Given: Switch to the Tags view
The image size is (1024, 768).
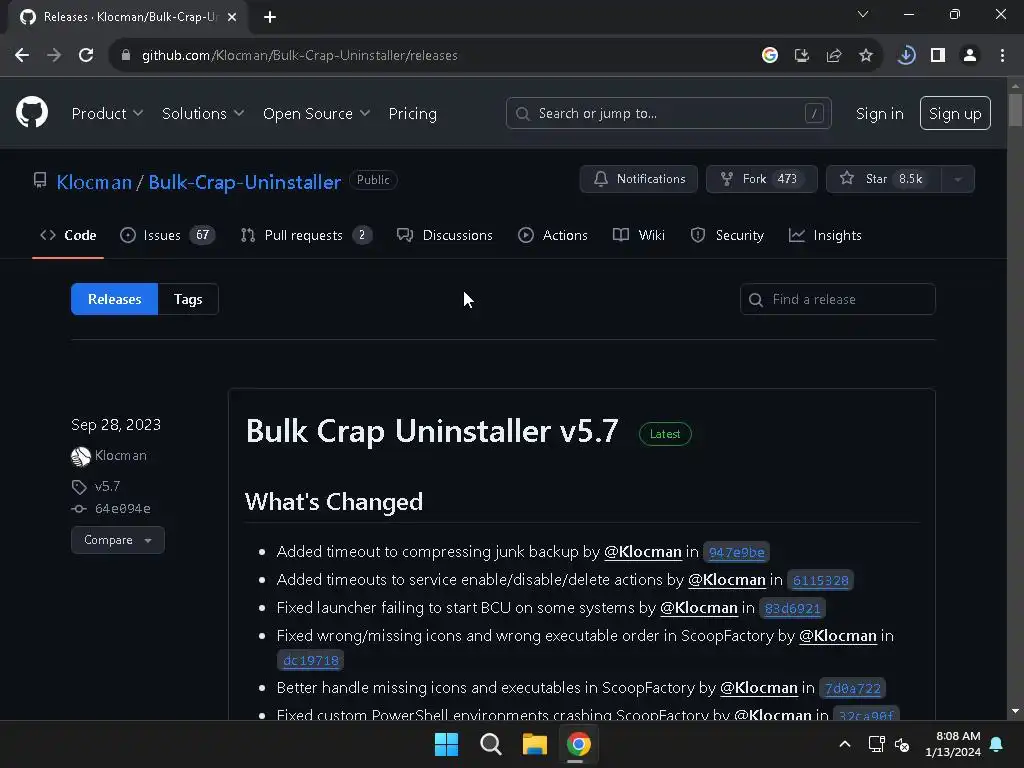Looking at the screenshot, I should [x=188, y=299].
